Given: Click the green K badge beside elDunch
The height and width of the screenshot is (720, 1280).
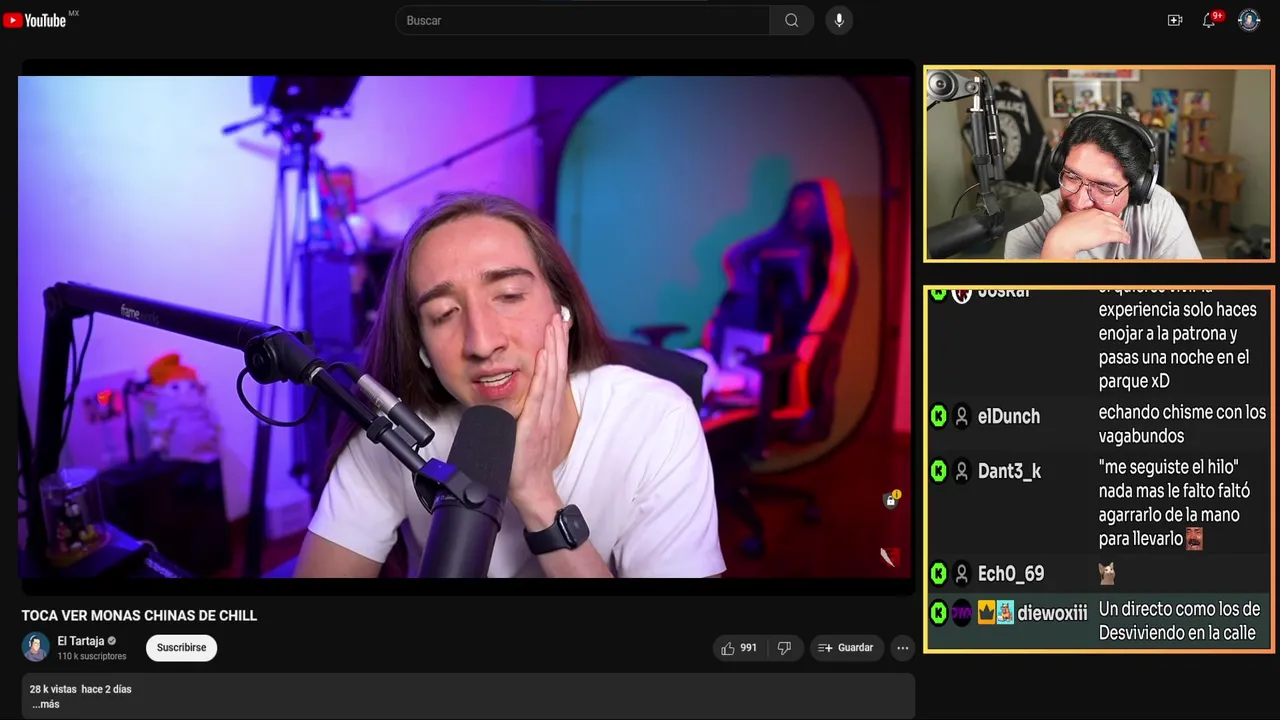Looking at the screenshot, I should (x=938, y=416).
